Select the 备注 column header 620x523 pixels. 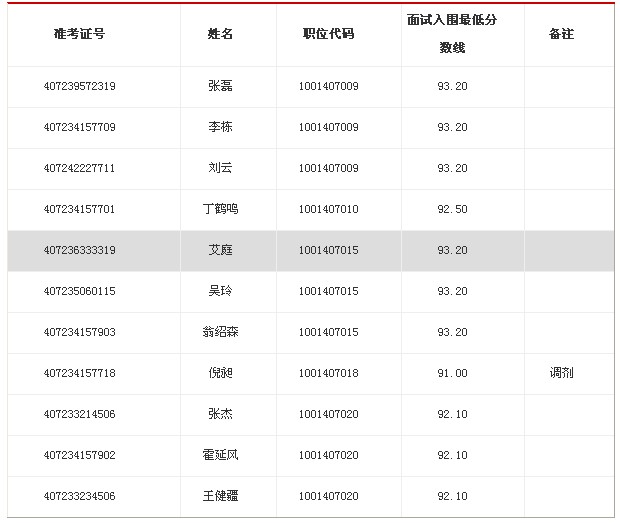tap(561, 34)
